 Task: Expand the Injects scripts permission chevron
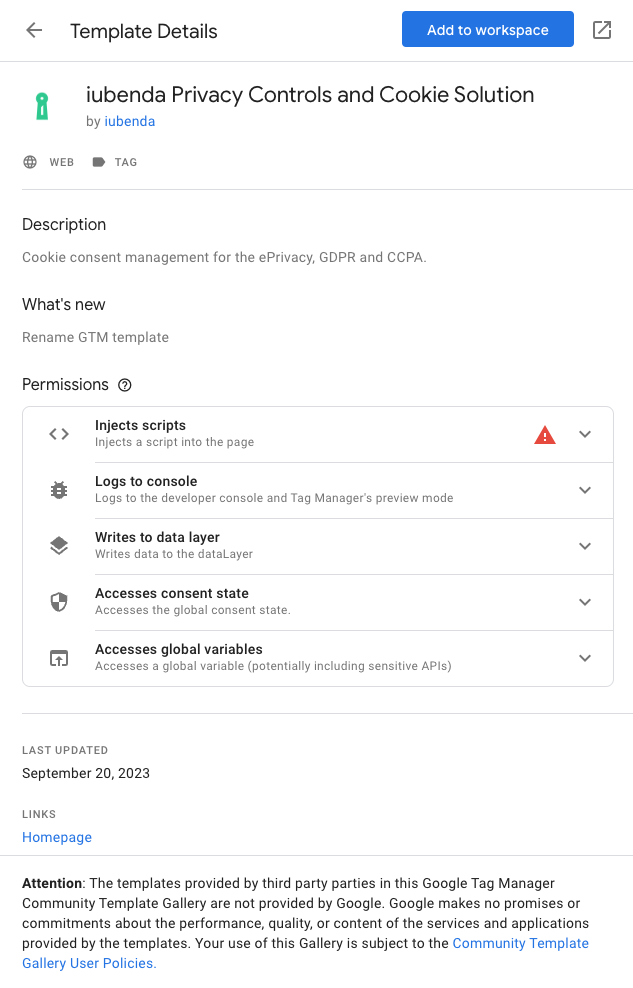(585, 434)
